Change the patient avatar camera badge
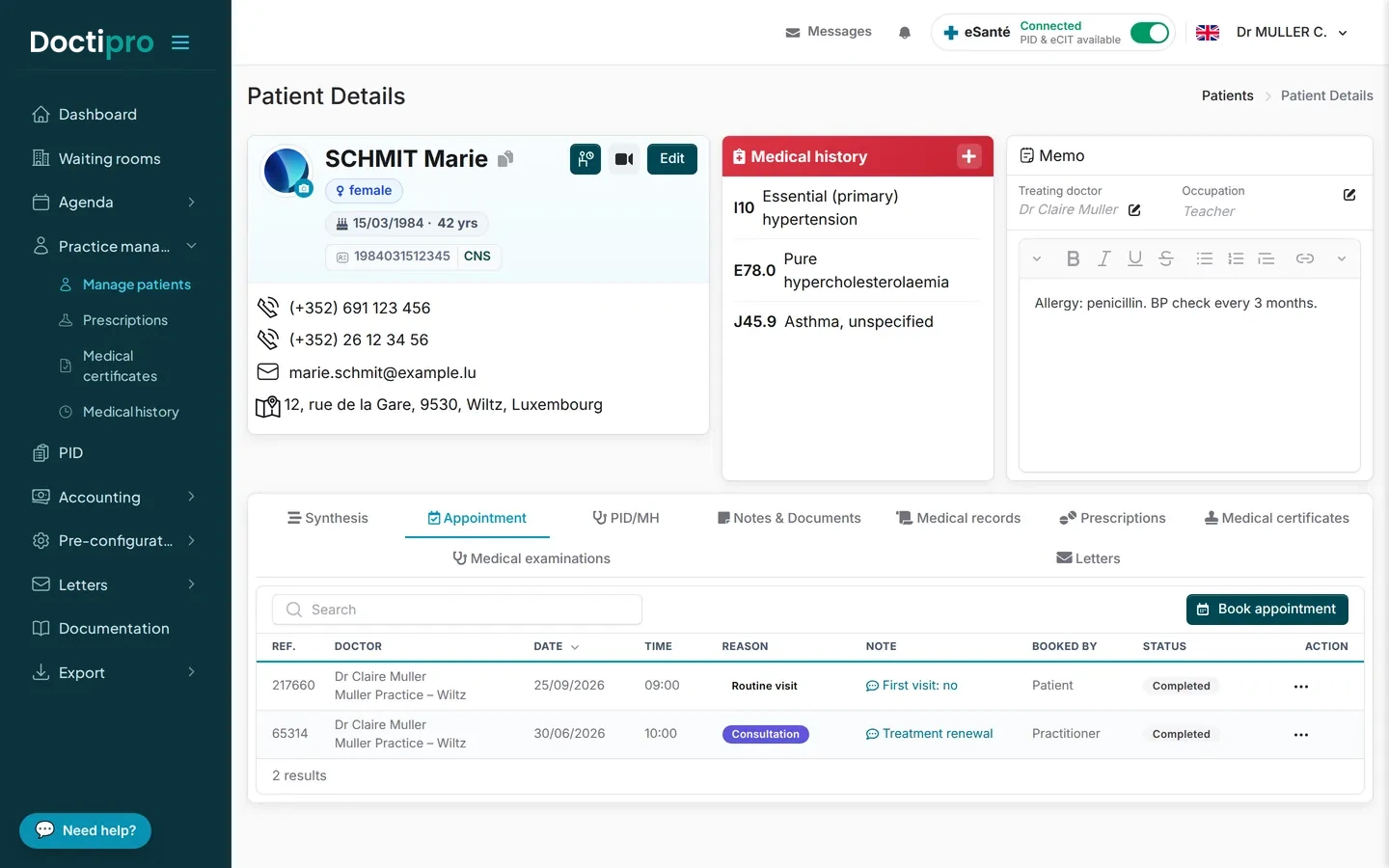1389x868 pixels. click(x=304, y=189)
